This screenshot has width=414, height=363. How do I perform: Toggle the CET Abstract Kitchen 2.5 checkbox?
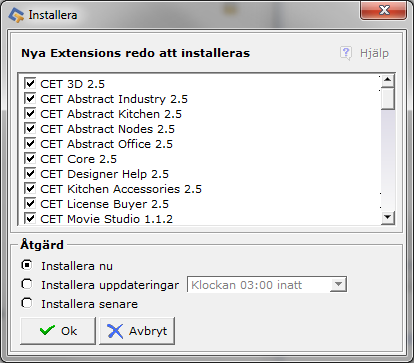[x=30, y=113]
